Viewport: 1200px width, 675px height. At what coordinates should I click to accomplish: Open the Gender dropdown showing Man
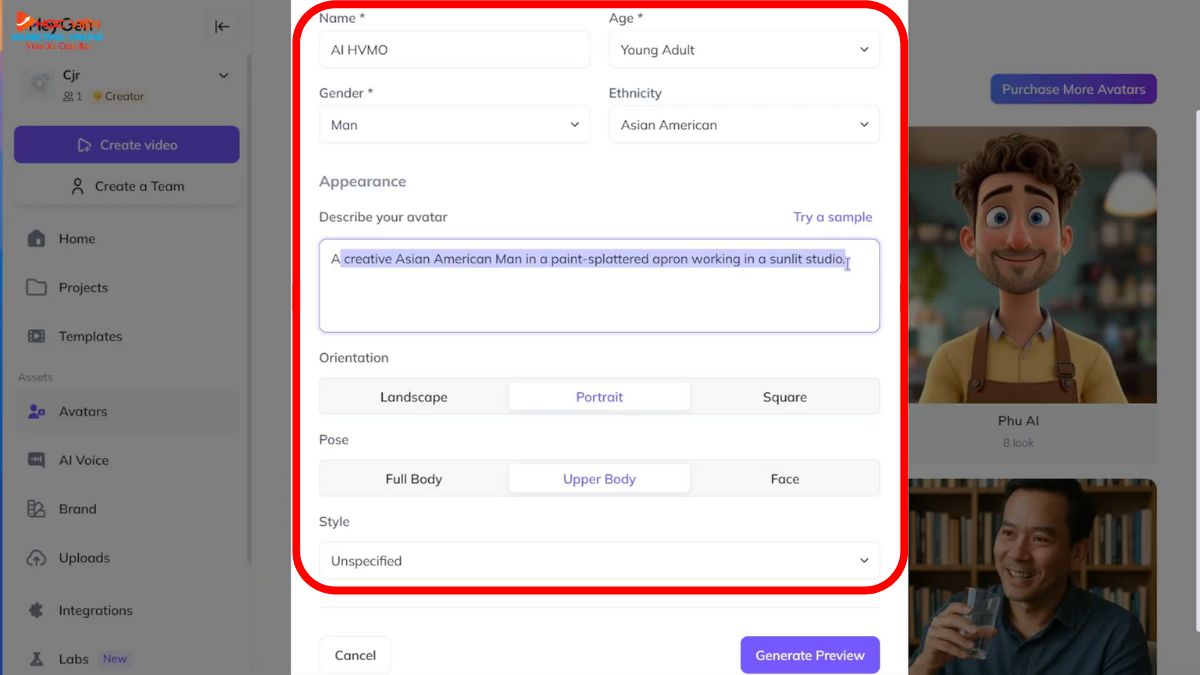point(454,125)
